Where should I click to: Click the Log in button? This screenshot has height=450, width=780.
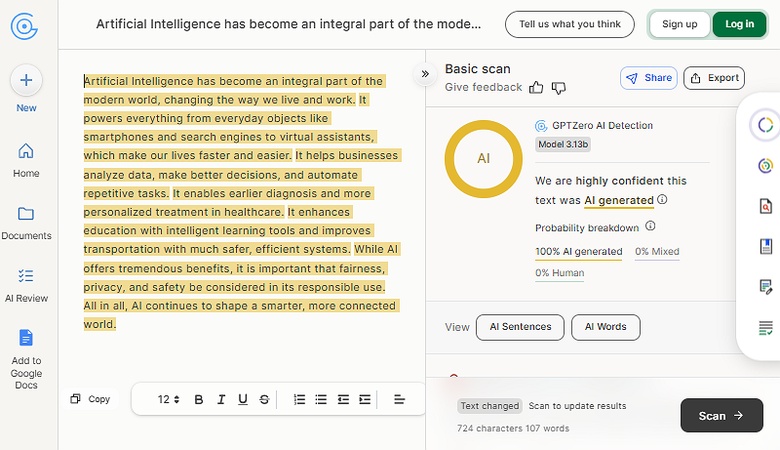739,24
